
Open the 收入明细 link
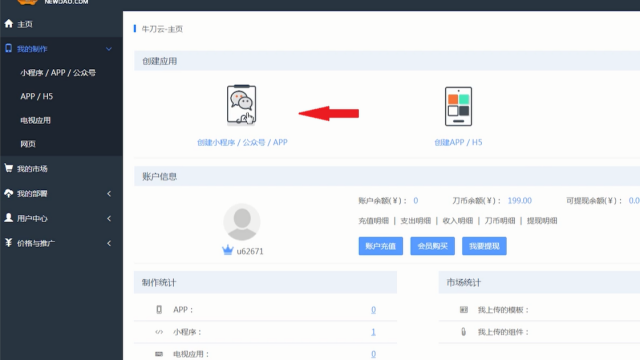[x=458, y=221]
